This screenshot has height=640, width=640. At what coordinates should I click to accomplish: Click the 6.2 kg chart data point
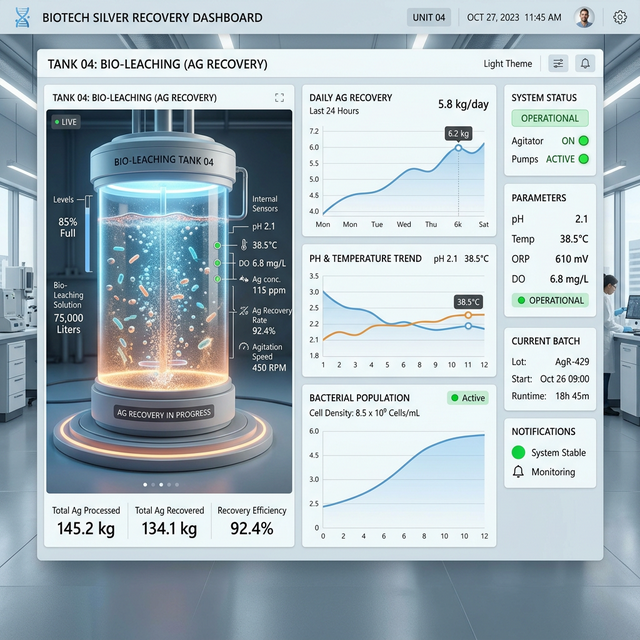pyautogui.click(x=458, y=148)
